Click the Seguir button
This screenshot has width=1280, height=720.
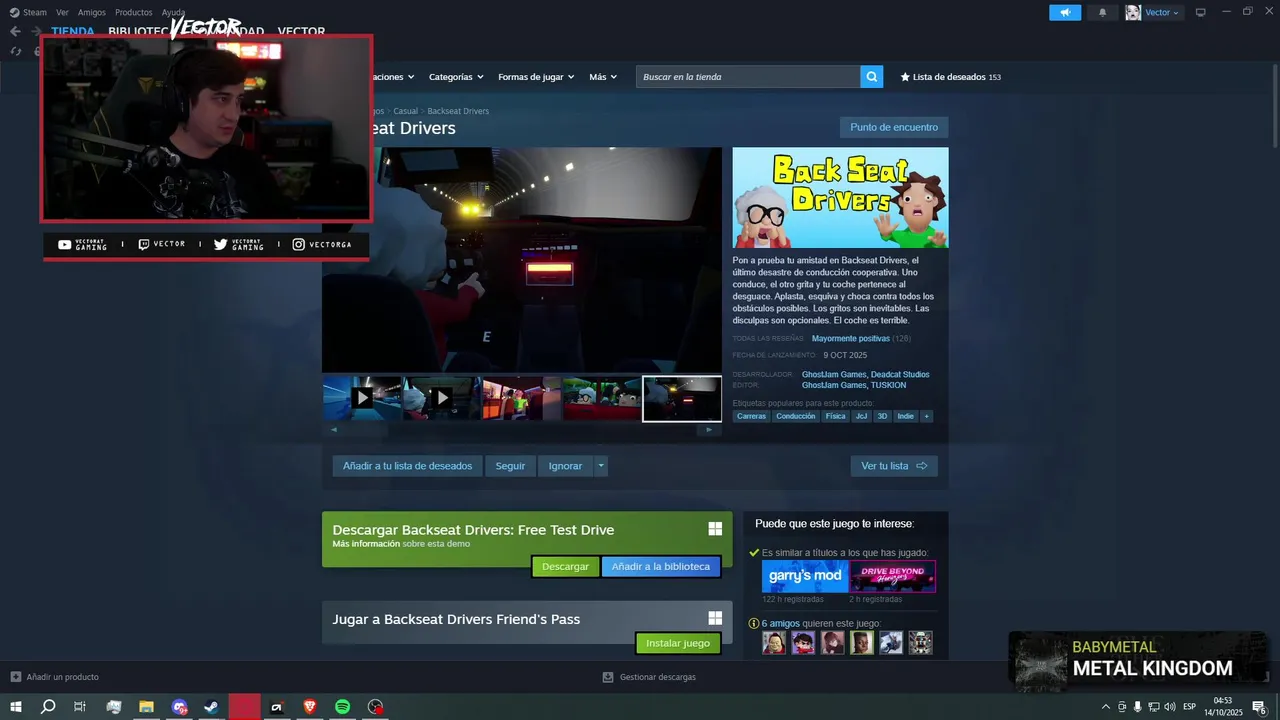[x=510, y=466]
